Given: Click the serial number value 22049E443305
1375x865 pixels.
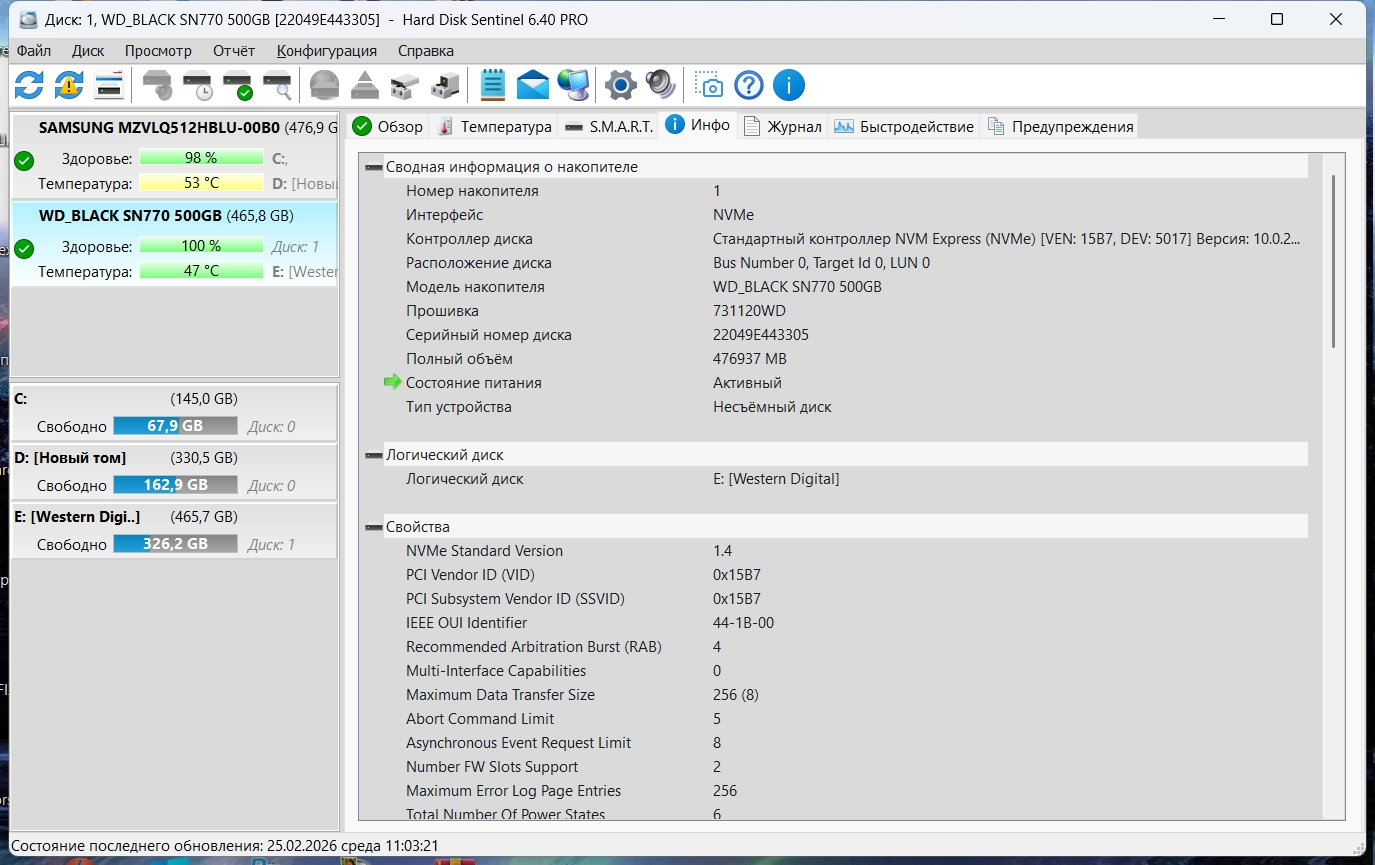Looking at the screenshot, I should [x=761, y=335].
